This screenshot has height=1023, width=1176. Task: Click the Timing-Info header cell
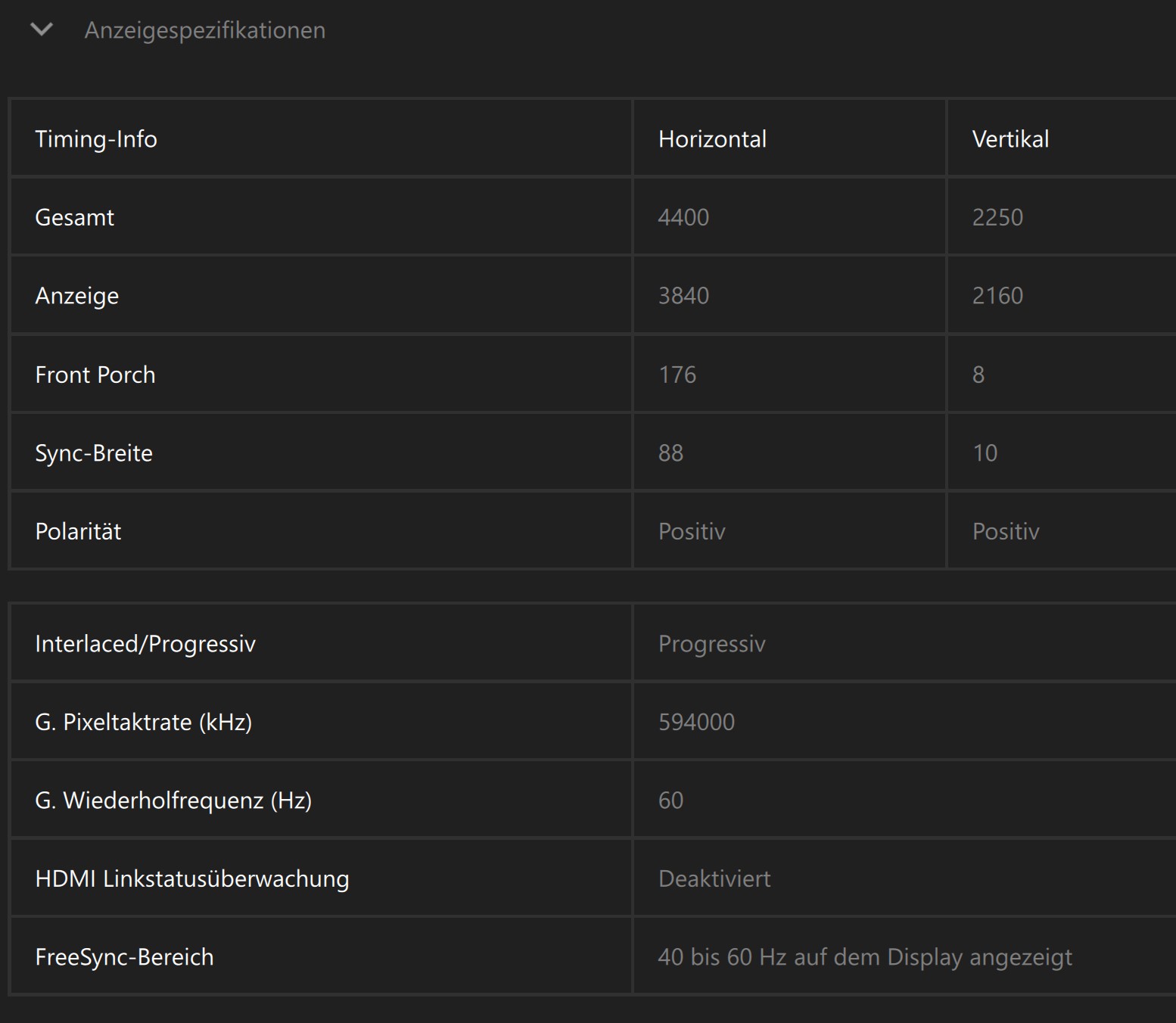96,139
